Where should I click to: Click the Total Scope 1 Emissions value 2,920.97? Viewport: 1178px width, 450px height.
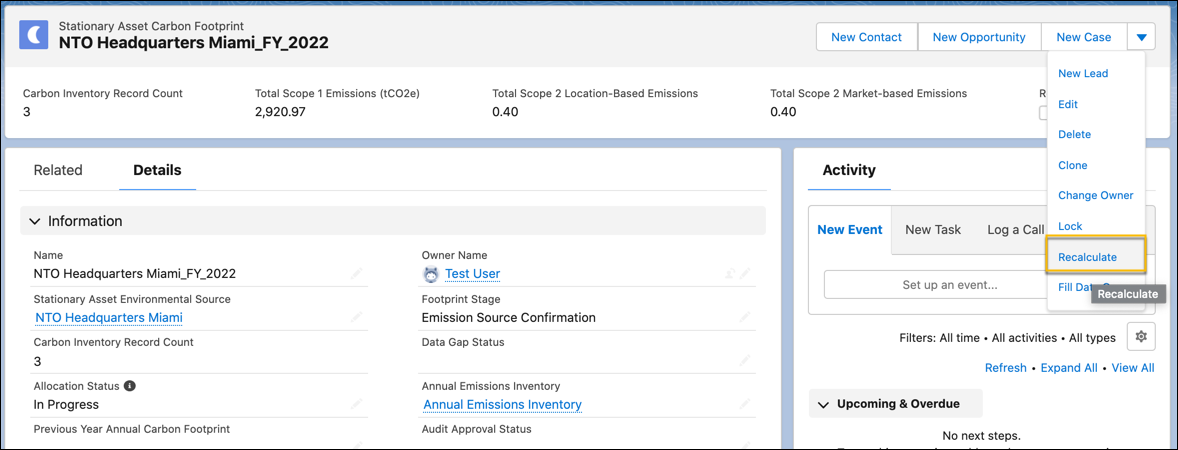[x=280, y=113]
